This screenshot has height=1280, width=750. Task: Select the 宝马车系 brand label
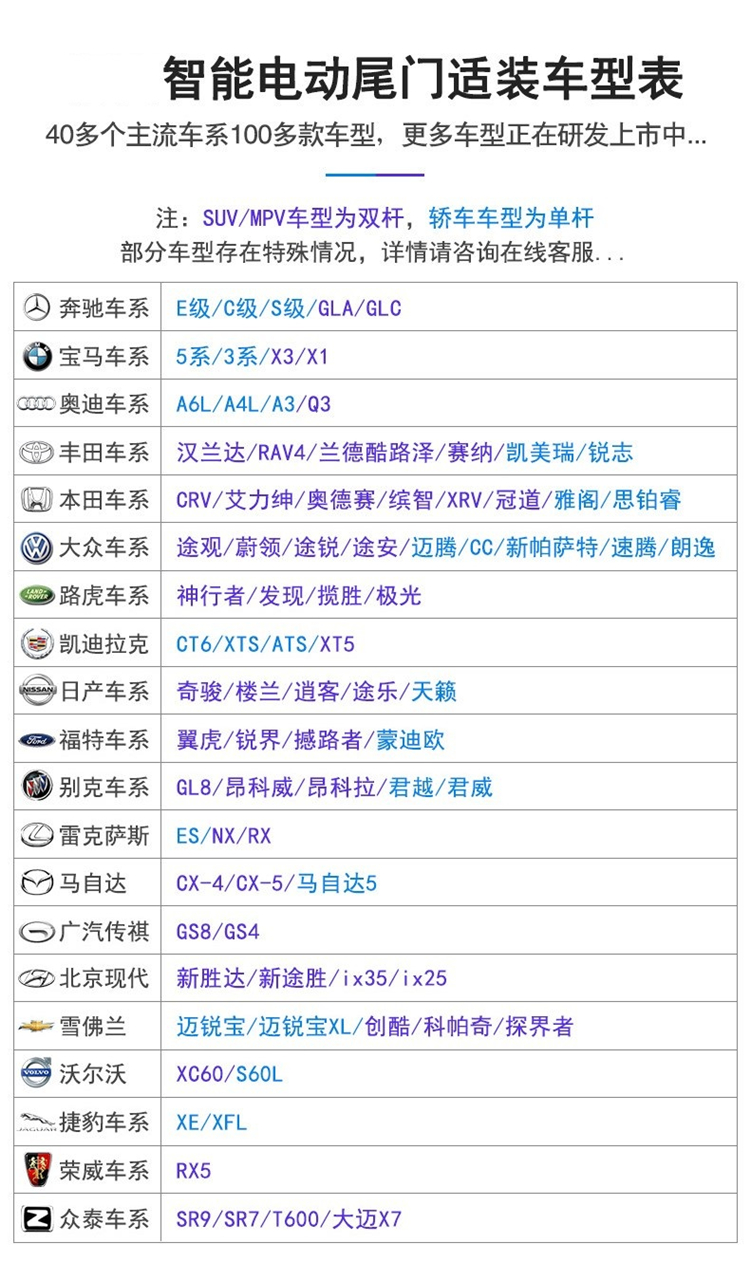tap(103, 356)
